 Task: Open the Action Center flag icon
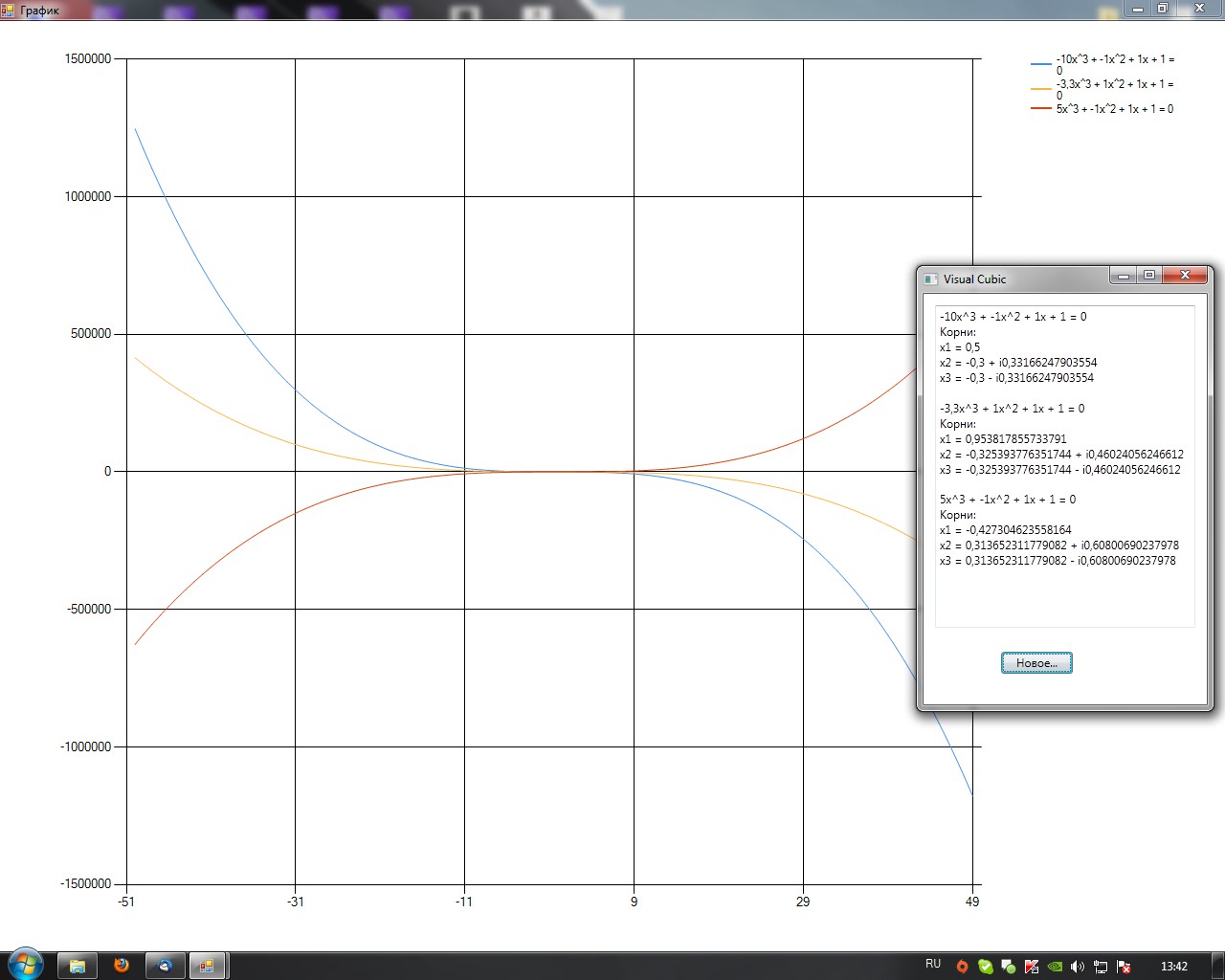pyautogui.click(x=1125, y=967)
